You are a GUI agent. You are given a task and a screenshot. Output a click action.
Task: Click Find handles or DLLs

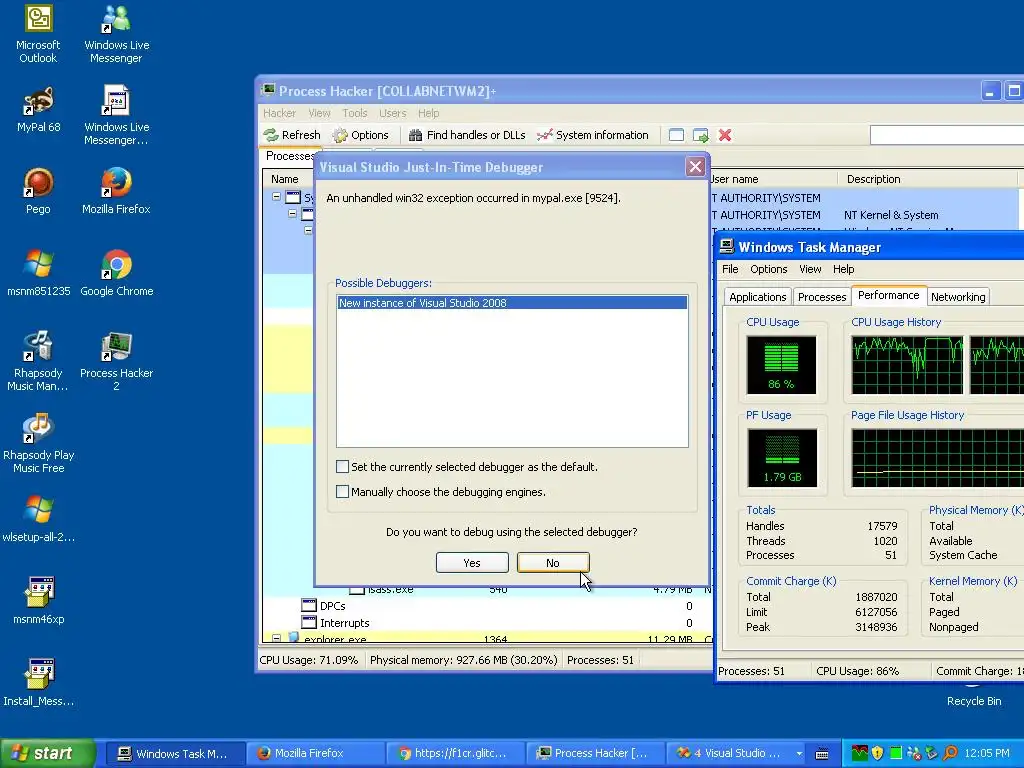(x=467, y=135)
